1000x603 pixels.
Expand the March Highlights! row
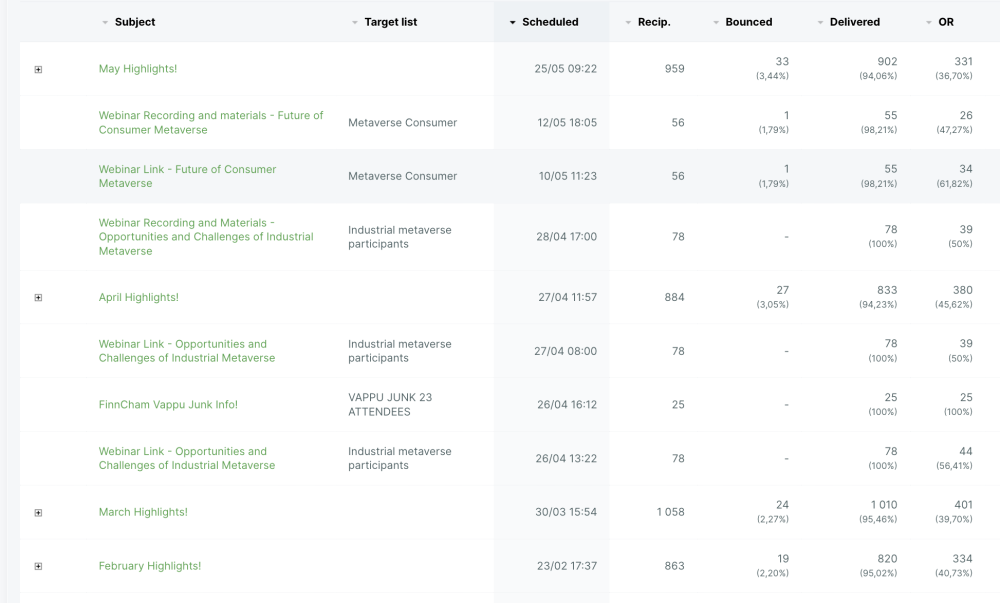coord(38,513)
